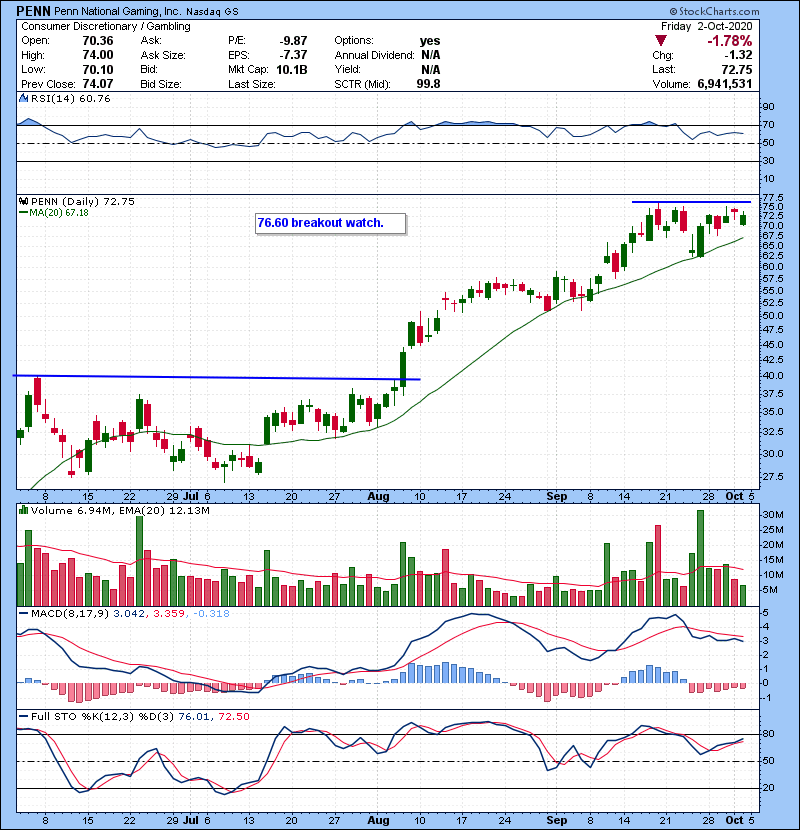Click the stochastic %D value 72.50
Viewport: 800px width, 830px height.
coord(233,717)
